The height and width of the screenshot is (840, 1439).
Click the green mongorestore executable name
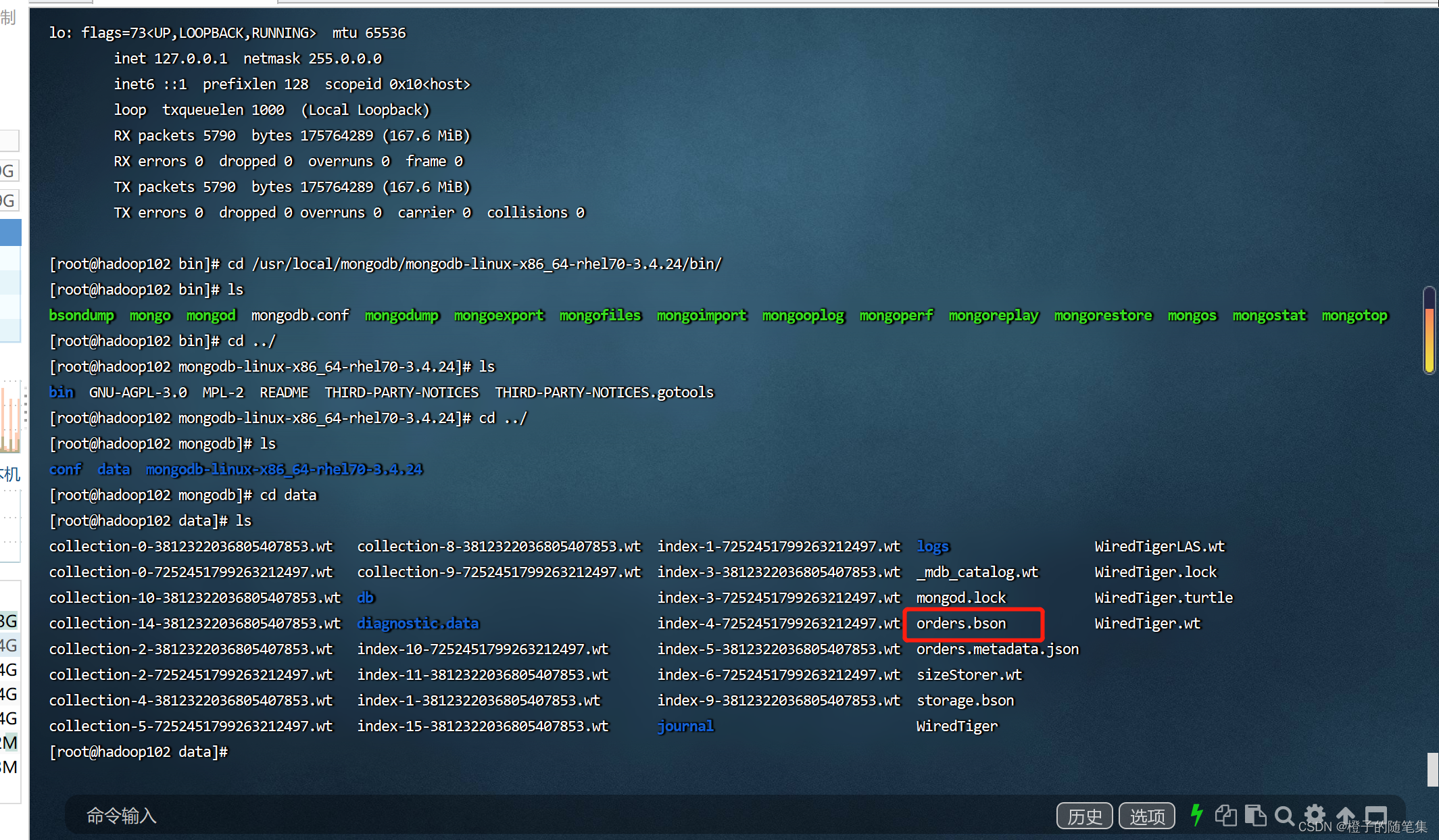click(1103, 315)
